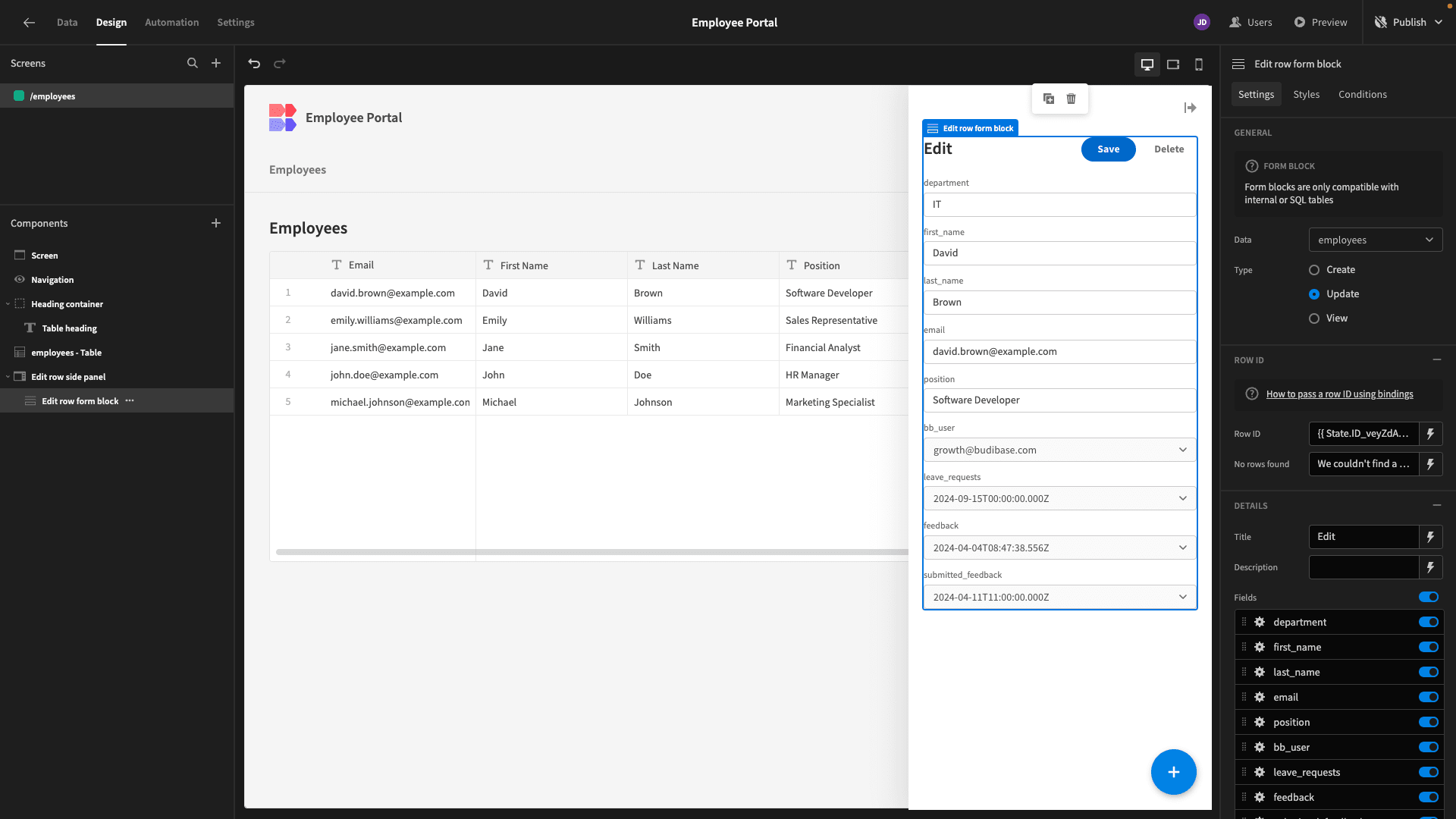Open more options for Edit row form block

tap(130, 401)
